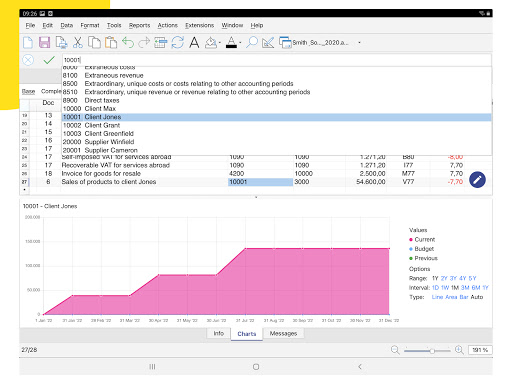
Task: Open the text color dropdown arrow
Action: click(x=240, y=43)
